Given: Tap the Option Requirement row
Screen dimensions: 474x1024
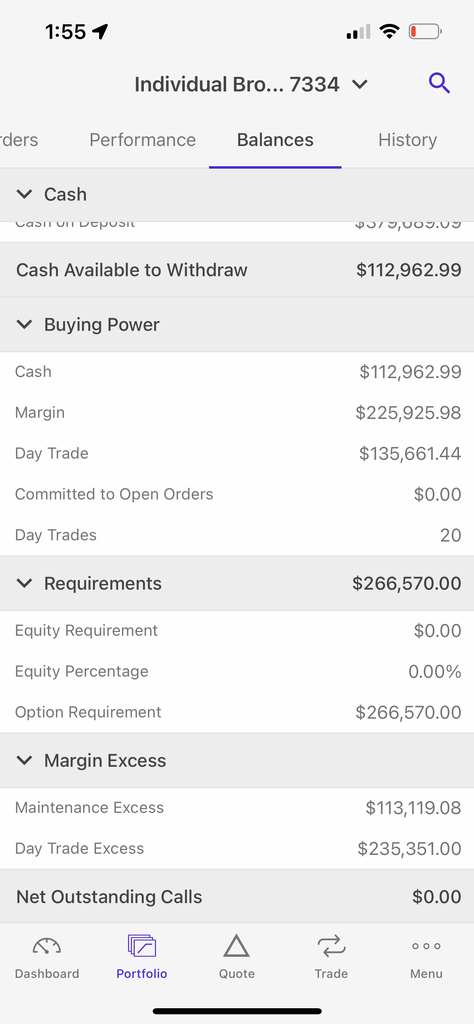Looking at the screenshot, I should (x=237, y=712).
